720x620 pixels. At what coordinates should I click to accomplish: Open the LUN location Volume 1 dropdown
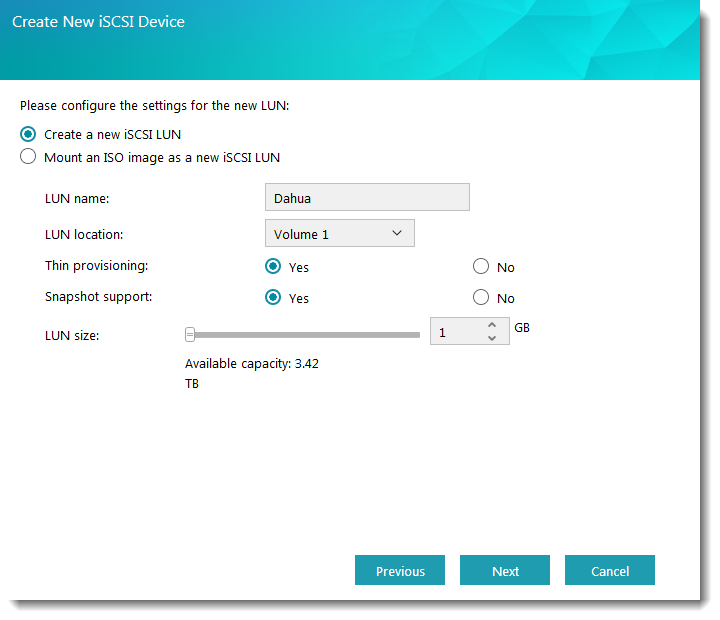click(338, 234)
